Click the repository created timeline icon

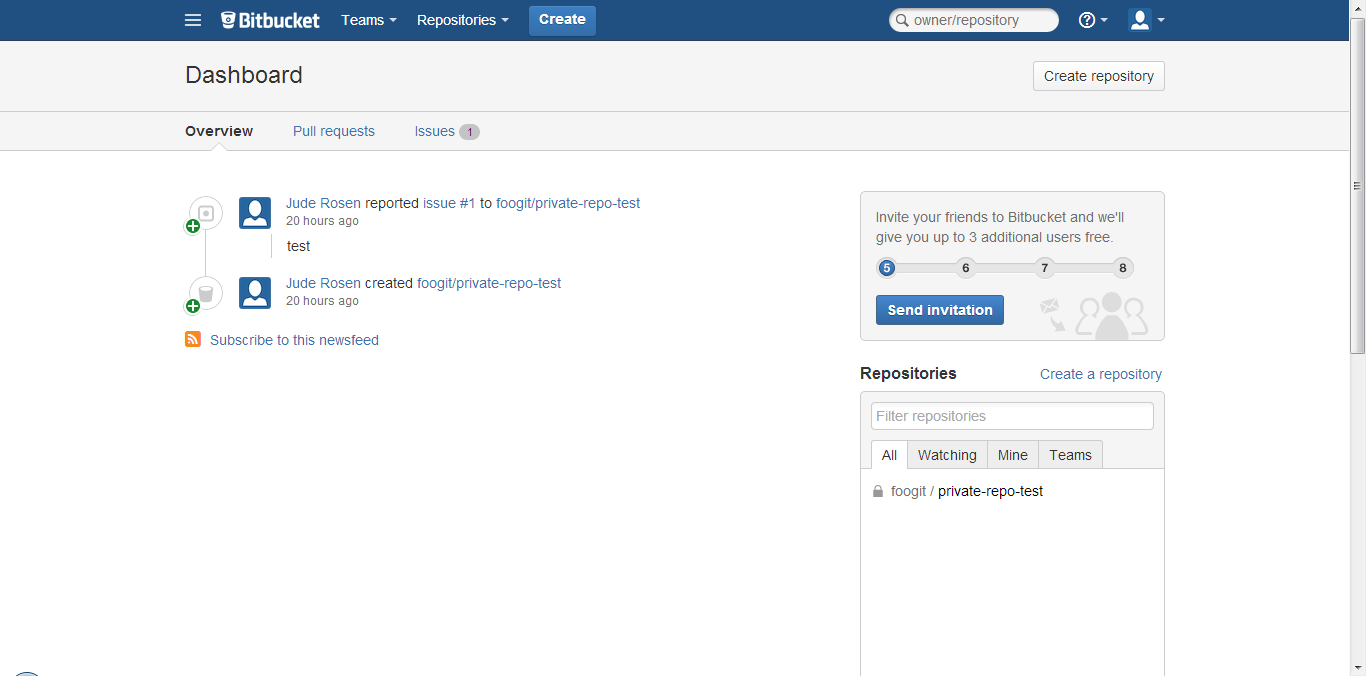206,293
